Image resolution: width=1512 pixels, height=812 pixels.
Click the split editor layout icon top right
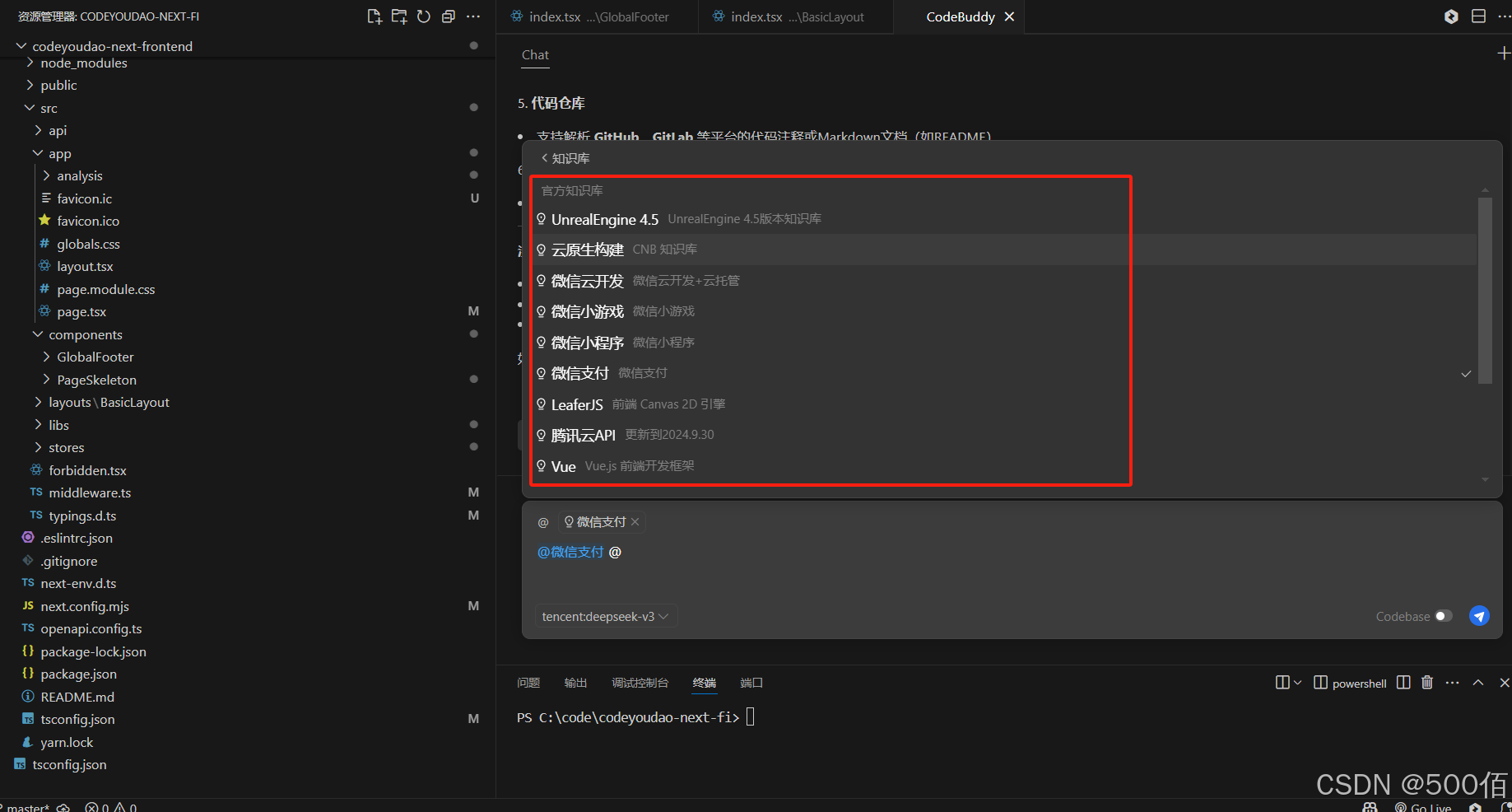(1479, 16)
